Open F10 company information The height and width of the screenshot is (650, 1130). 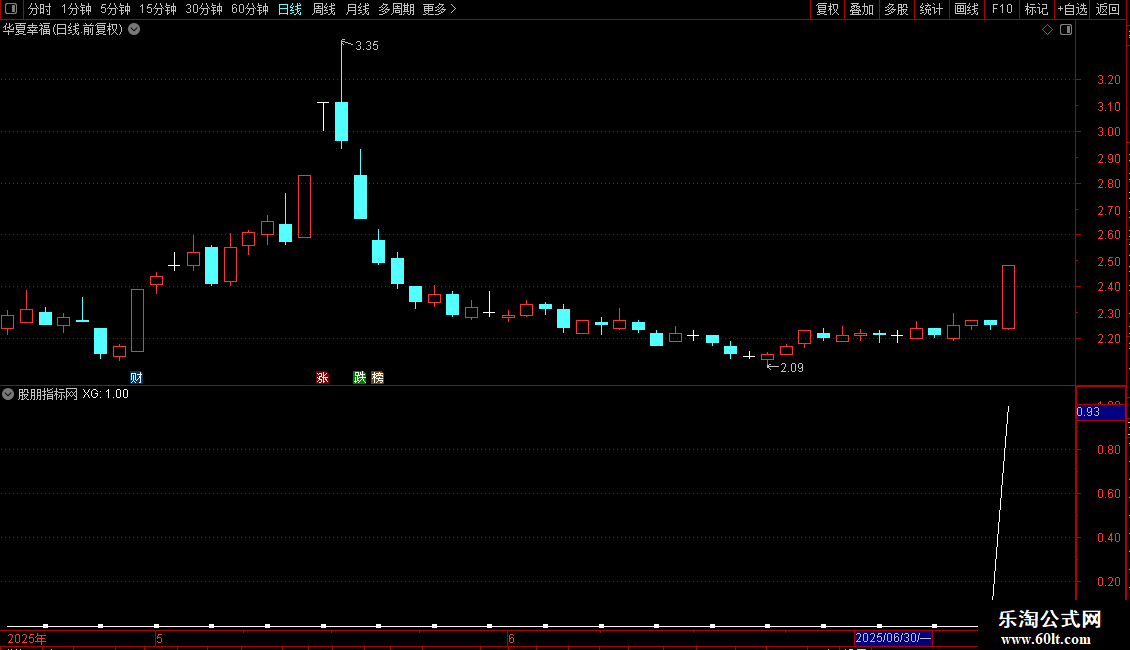coord(1002,9)
